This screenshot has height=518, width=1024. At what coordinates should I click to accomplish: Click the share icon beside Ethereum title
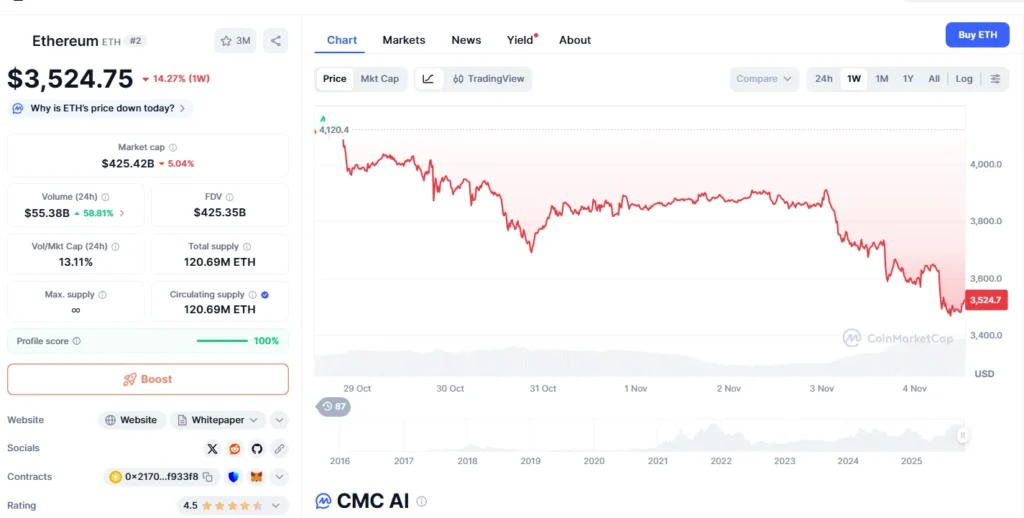click(x=275, y=41)
